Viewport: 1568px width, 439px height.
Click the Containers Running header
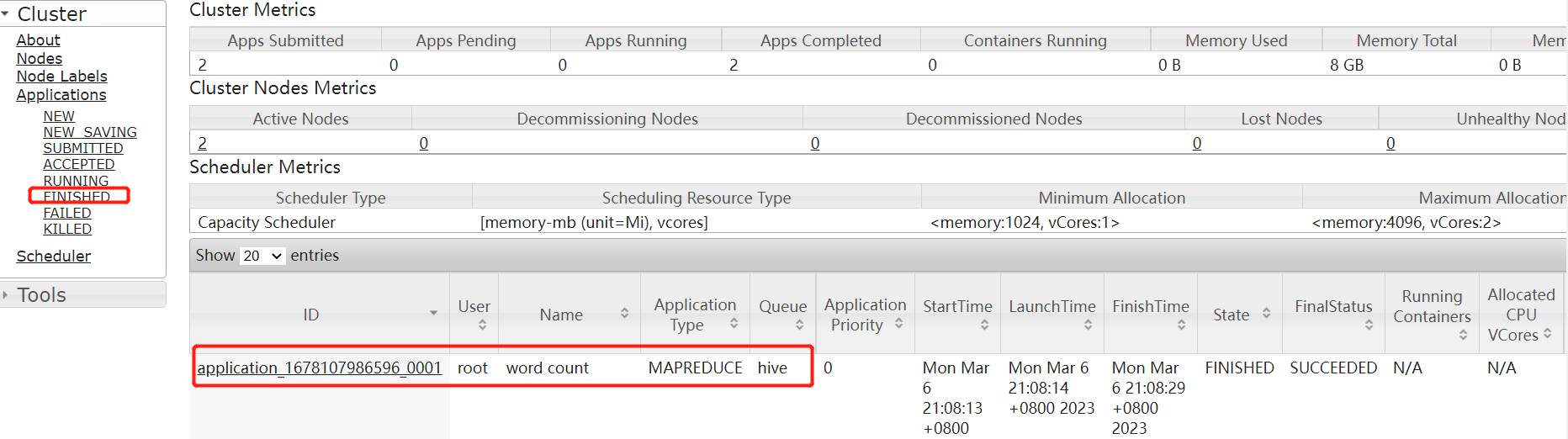tap(1036, 40)
